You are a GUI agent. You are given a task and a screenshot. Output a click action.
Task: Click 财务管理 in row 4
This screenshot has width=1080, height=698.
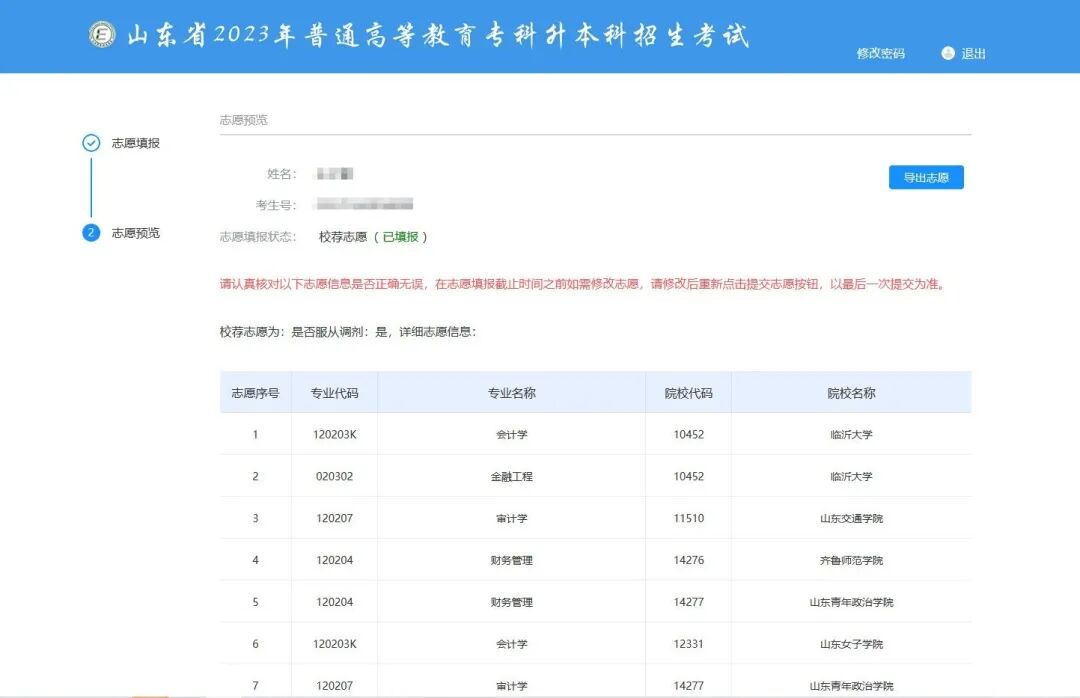tap(512, 560)
